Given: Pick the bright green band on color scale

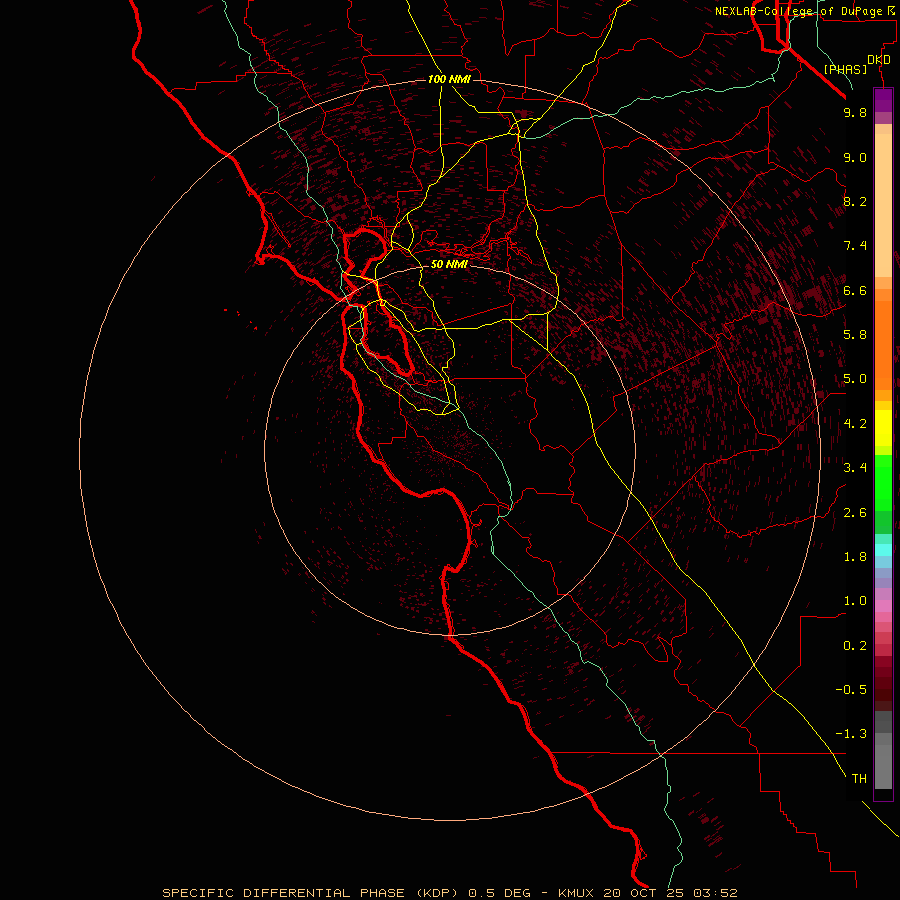Looking at the screenshot, I should (x=883, y=483).
